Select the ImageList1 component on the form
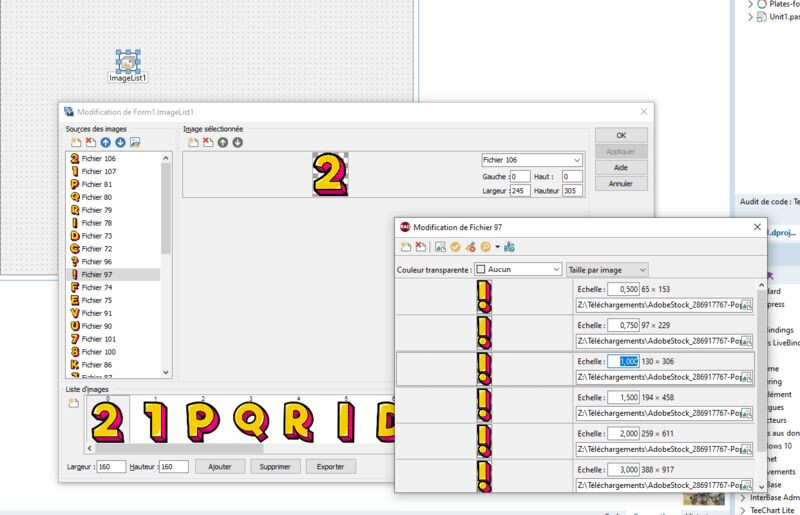800x515 pixels. [x=128, y=61]
